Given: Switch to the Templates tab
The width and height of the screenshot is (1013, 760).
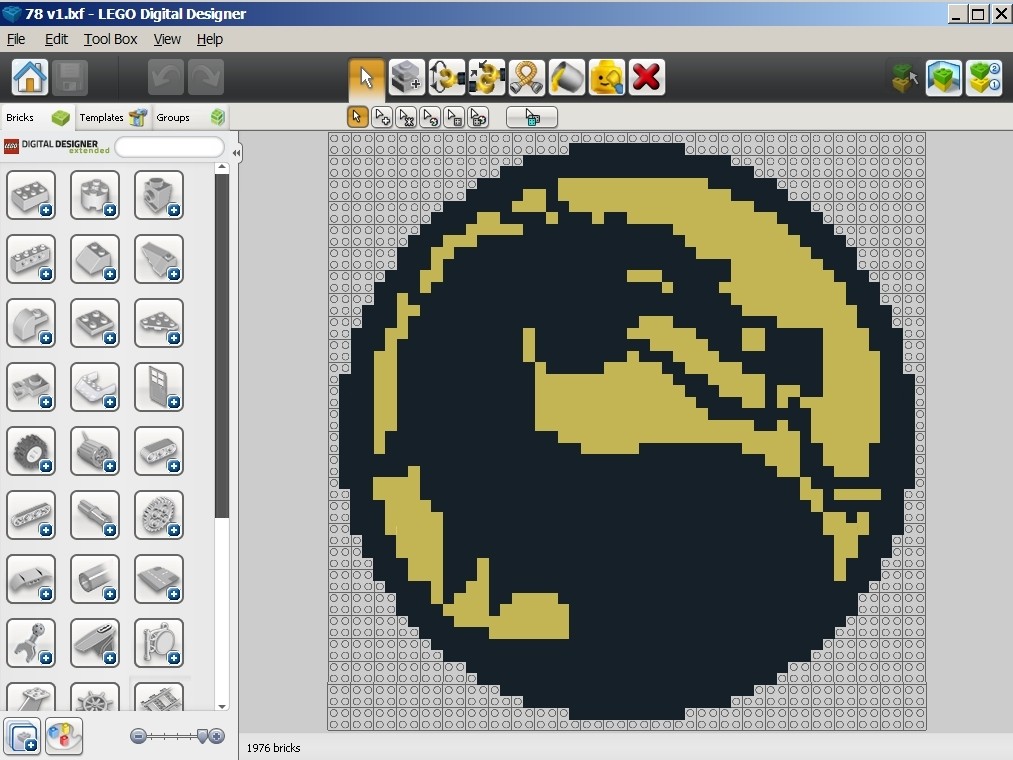Looking at the screenshot, I should pyautogui.click(x=113, y=117).
